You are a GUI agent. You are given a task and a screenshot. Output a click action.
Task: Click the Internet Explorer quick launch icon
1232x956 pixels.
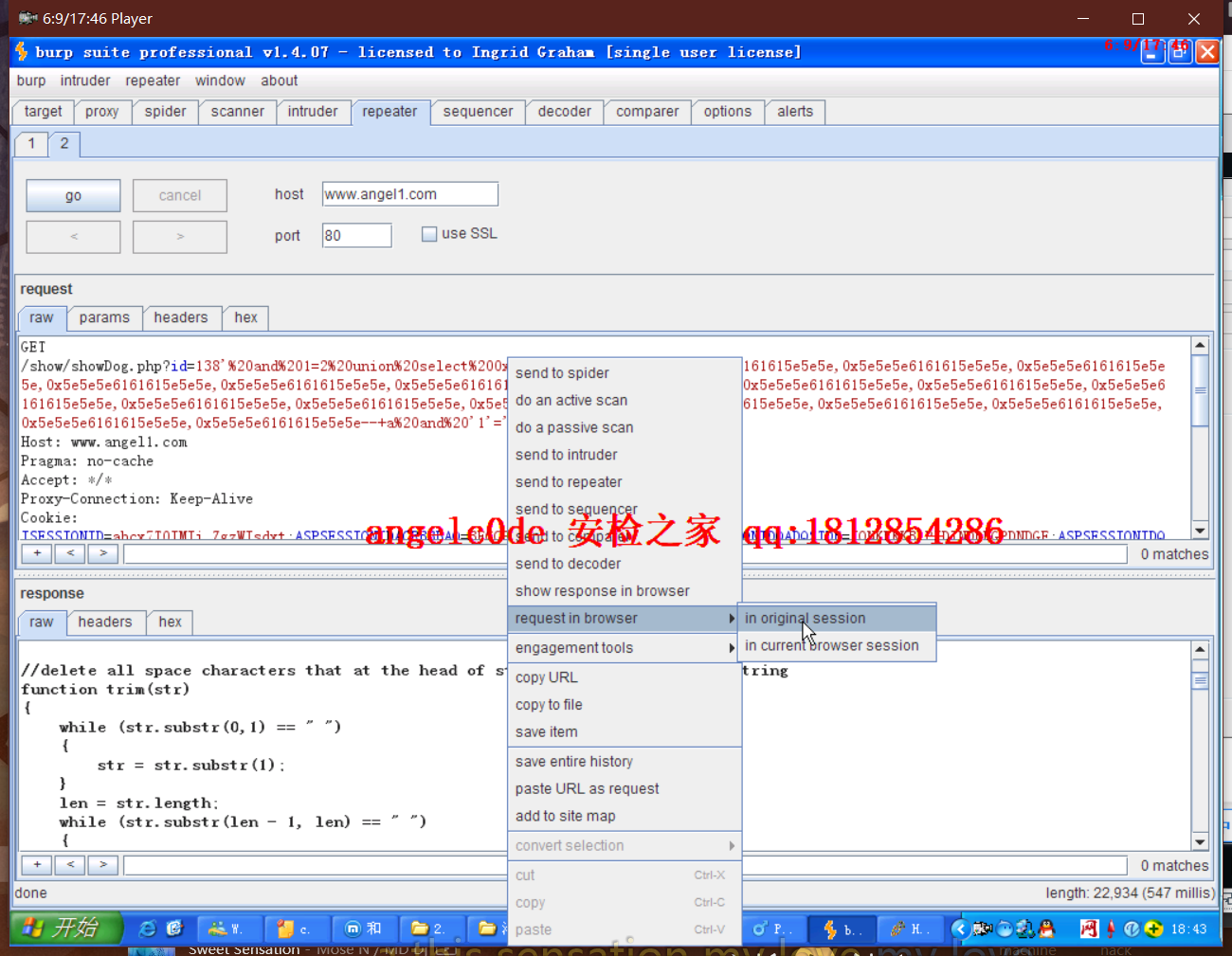(147, 929)
